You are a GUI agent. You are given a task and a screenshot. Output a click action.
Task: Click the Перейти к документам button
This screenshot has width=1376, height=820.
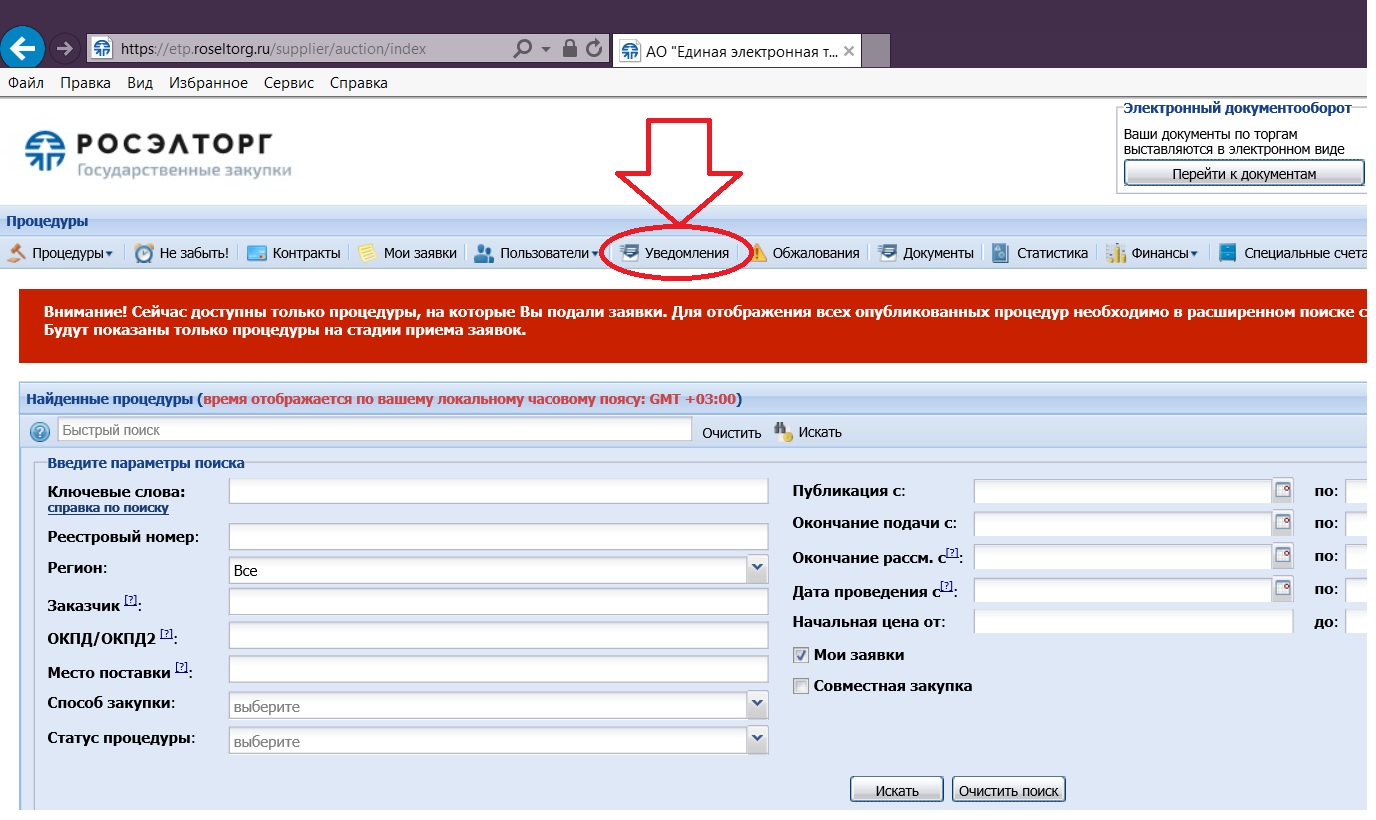click(1243, 174)
